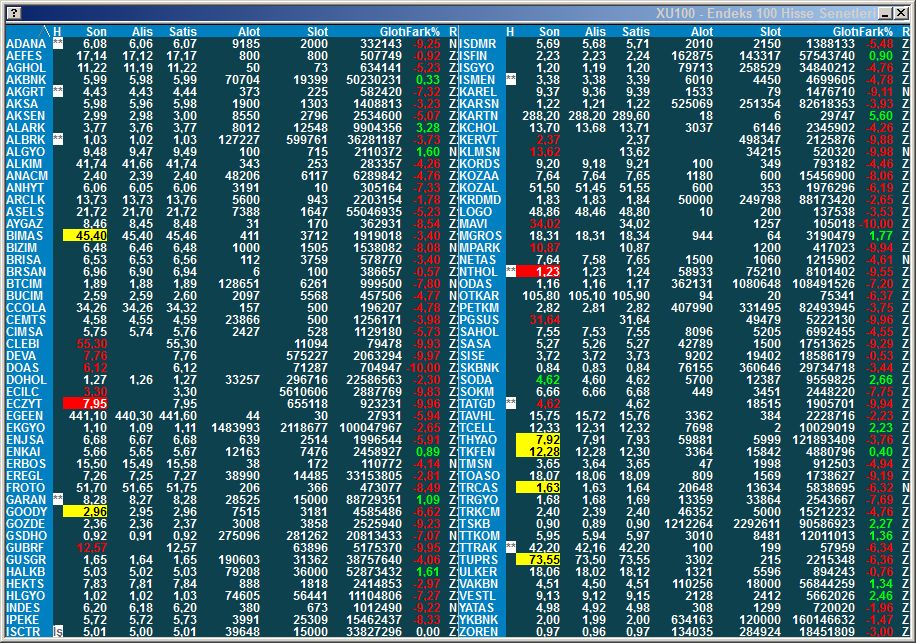Click GUBRF's red last price 12,57

[x=92, y=547]
